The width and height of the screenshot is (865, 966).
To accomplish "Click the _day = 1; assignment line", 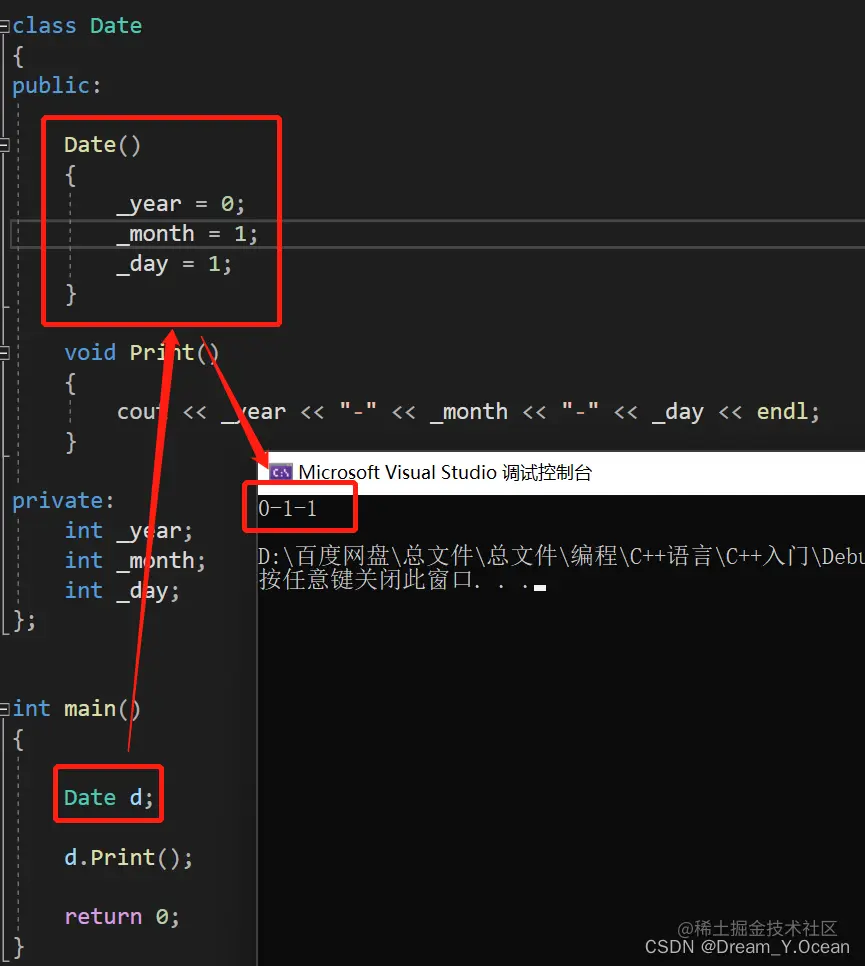I will click(174, 264).
